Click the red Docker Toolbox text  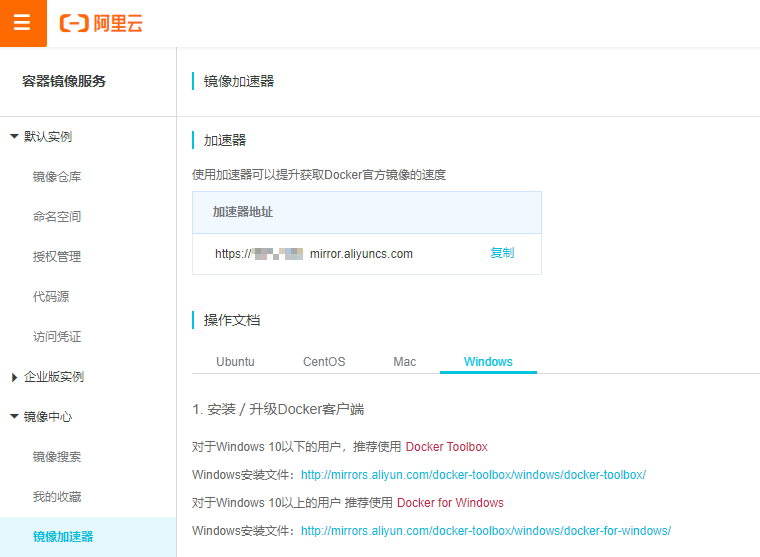click(x=446, y=447)
